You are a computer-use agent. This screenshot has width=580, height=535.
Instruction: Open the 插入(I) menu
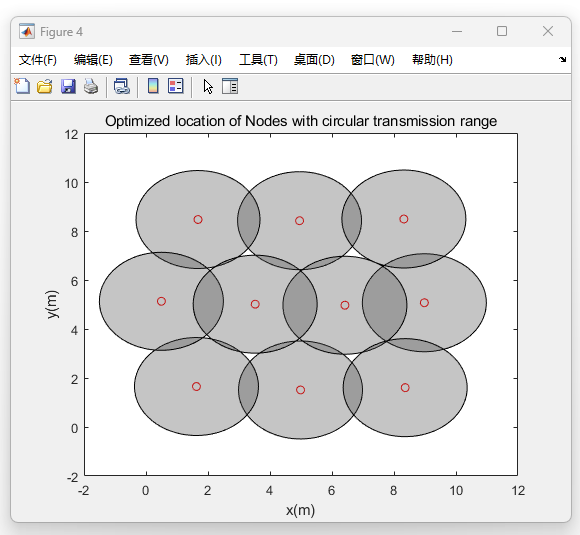(204, 60)
